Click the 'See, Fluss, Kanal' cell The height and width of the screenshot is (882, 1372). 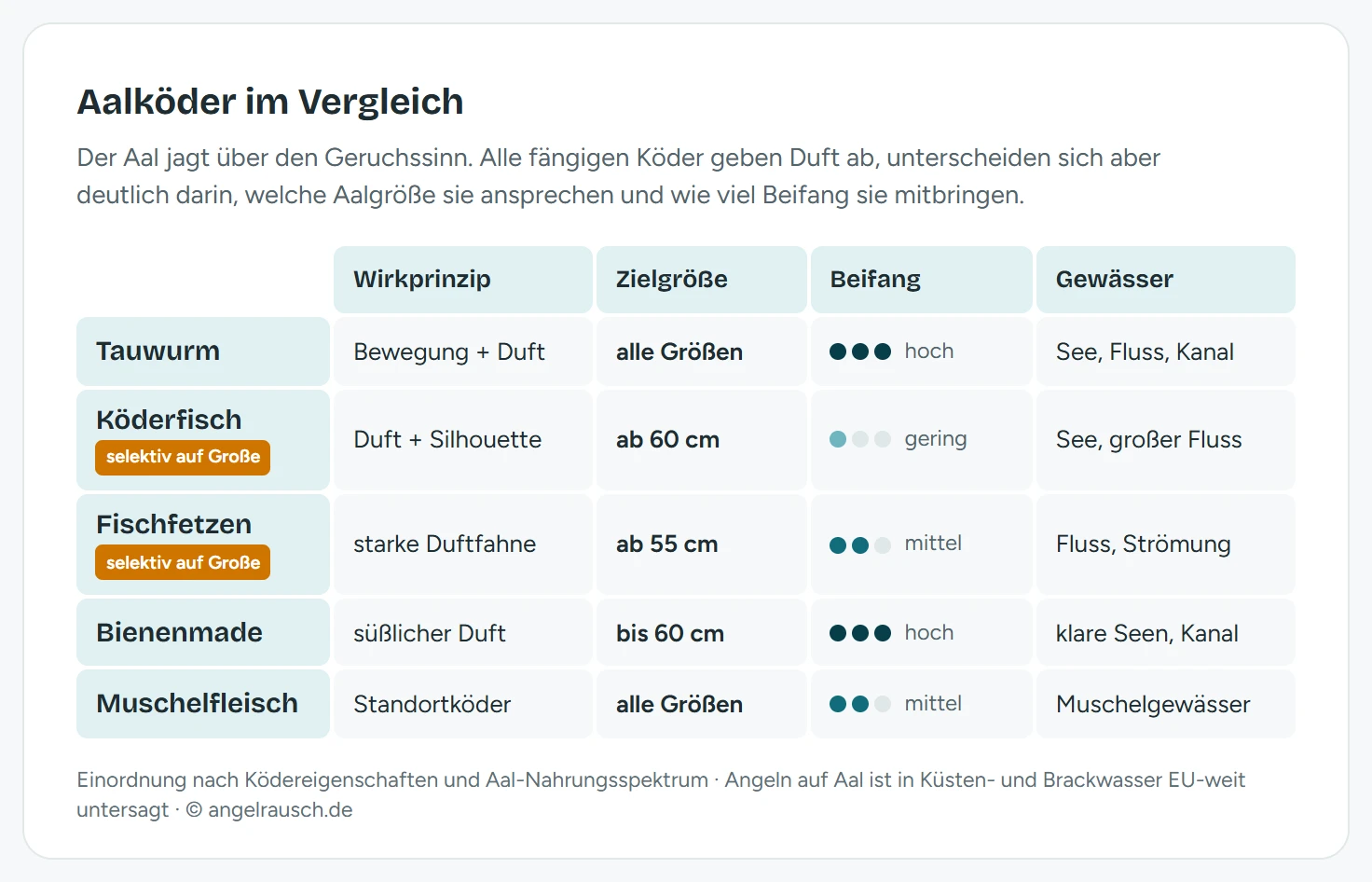[1166, 351]
